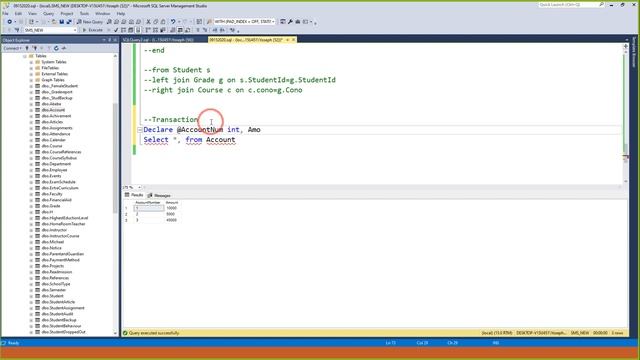Click the Properties wrench icon

tap(290, 22)
